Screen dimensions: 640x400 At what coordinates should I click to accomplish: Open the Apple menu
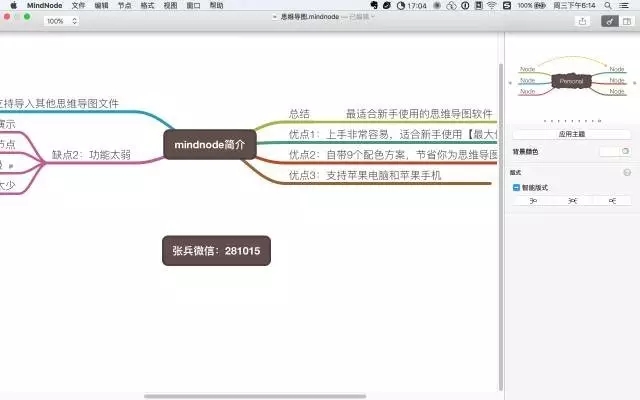coord(13,5)
